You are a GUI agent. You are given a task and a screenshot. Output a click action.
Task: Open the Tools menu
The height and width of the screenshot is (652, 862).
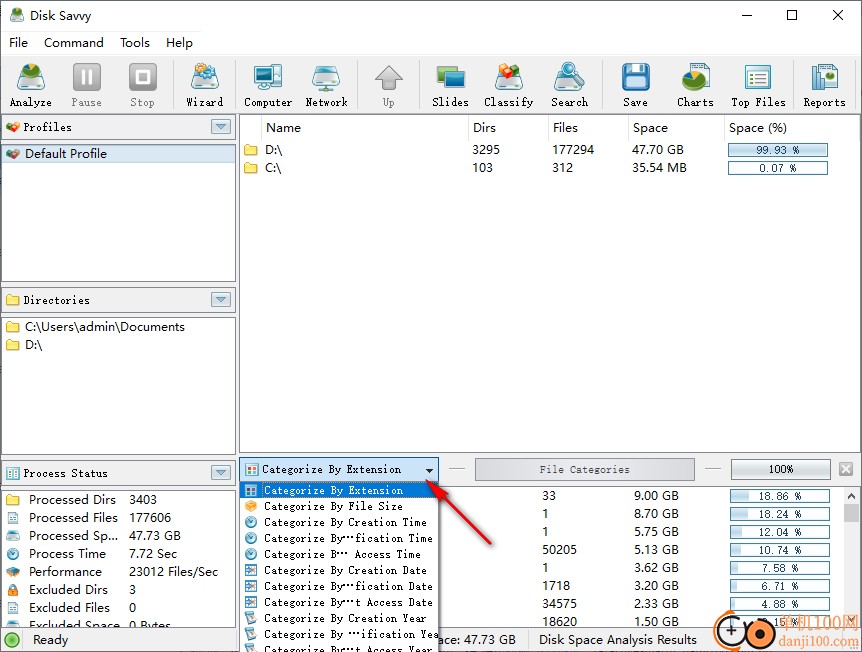pyautogui.click(x=135, y=42)
